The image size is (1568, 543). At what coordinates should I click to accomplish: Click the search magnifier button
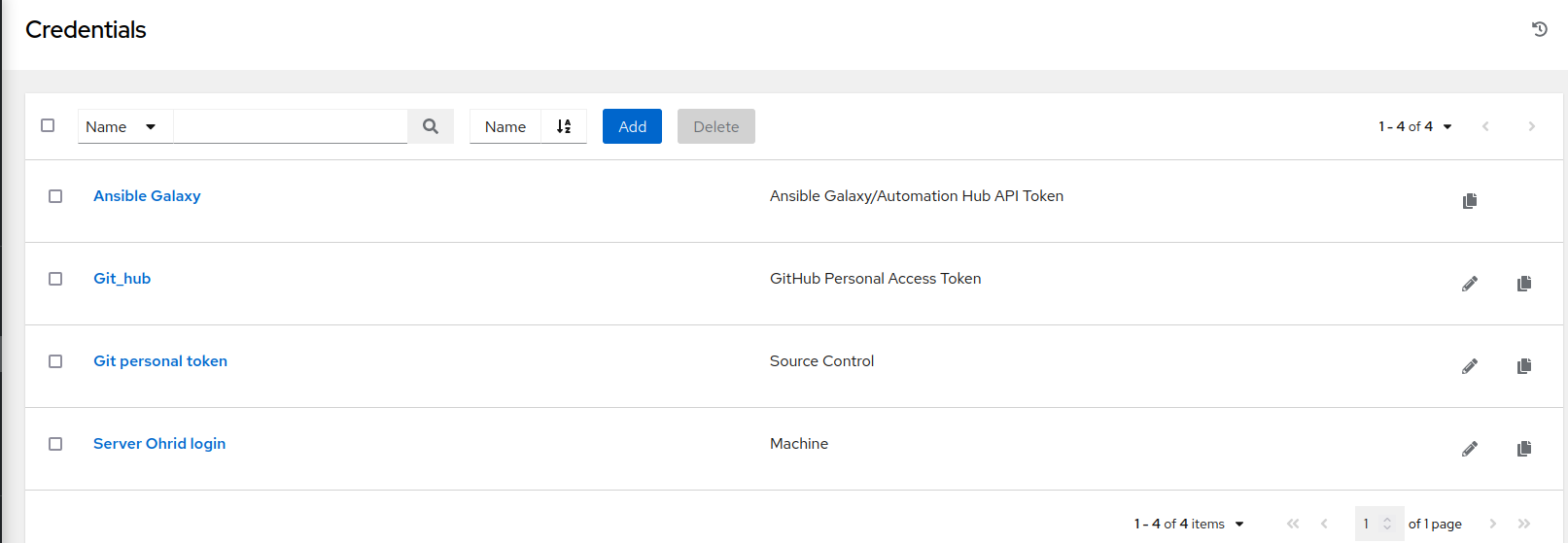pyautogui.click(x=431, y=126)
